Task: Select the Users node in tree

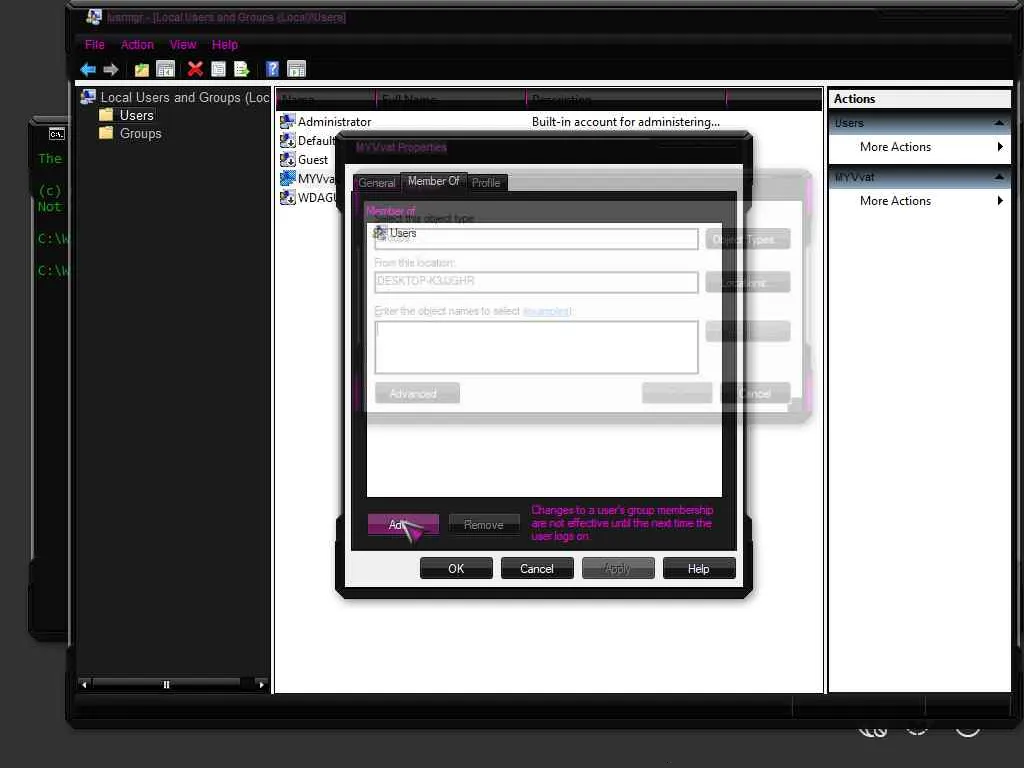Action: 136,115
